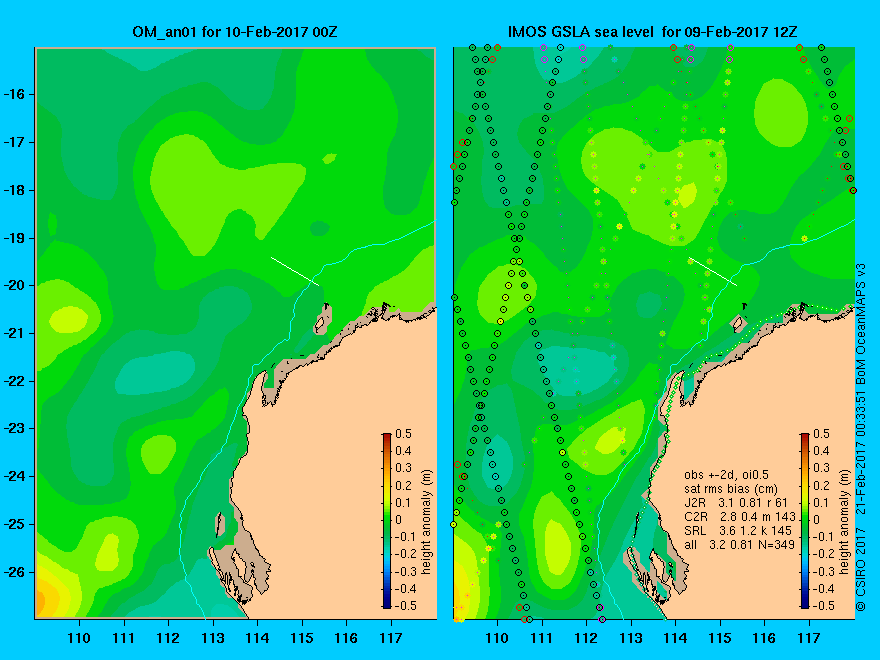This screenshot has width=880, height=660.
Task: Click the 'sat rms bias (cm)' header line
Action: [x=731, y=489]
